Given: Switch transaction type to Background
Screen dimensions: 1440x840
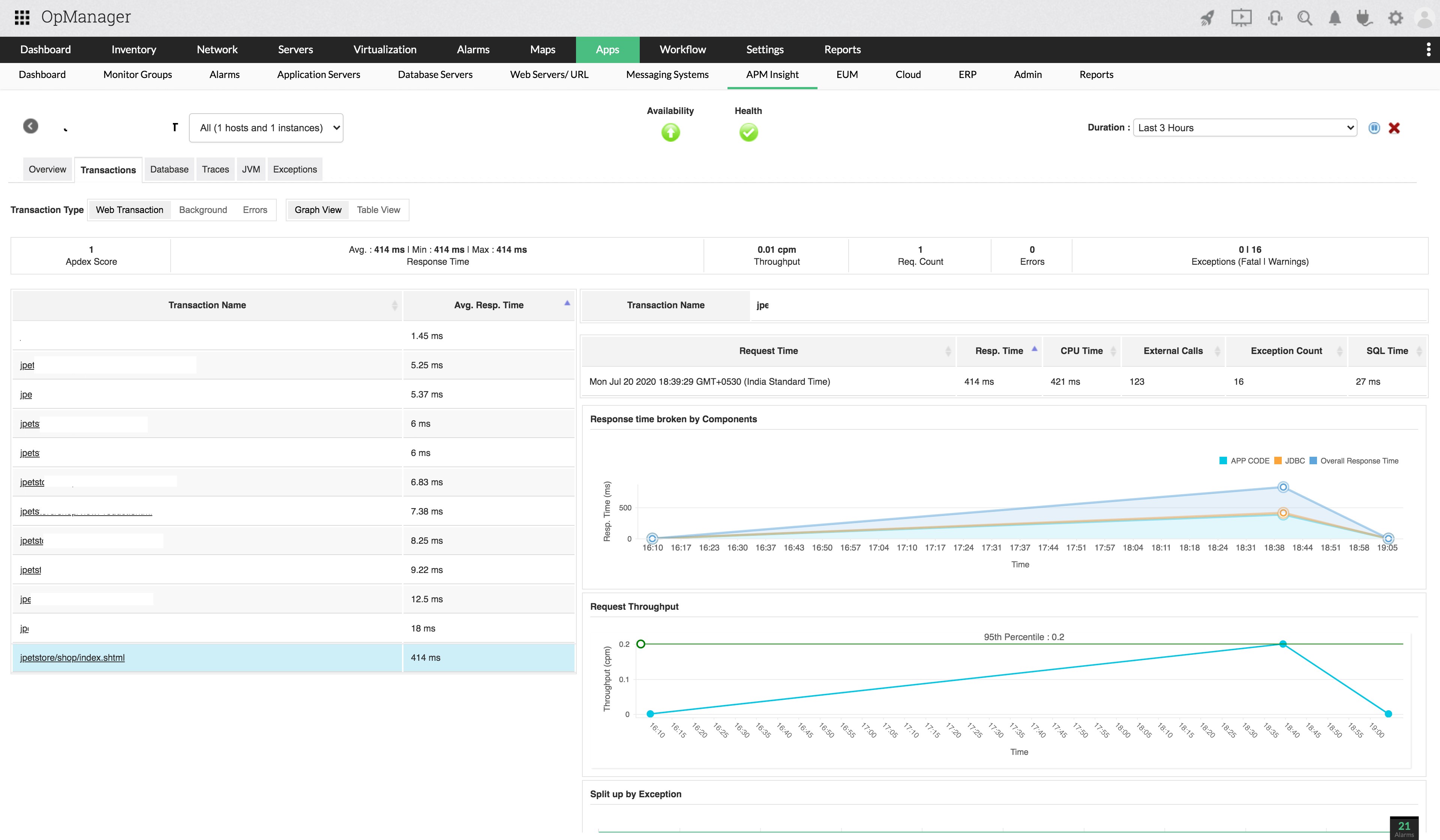Looking at the screenshot, I should [203, 210].
